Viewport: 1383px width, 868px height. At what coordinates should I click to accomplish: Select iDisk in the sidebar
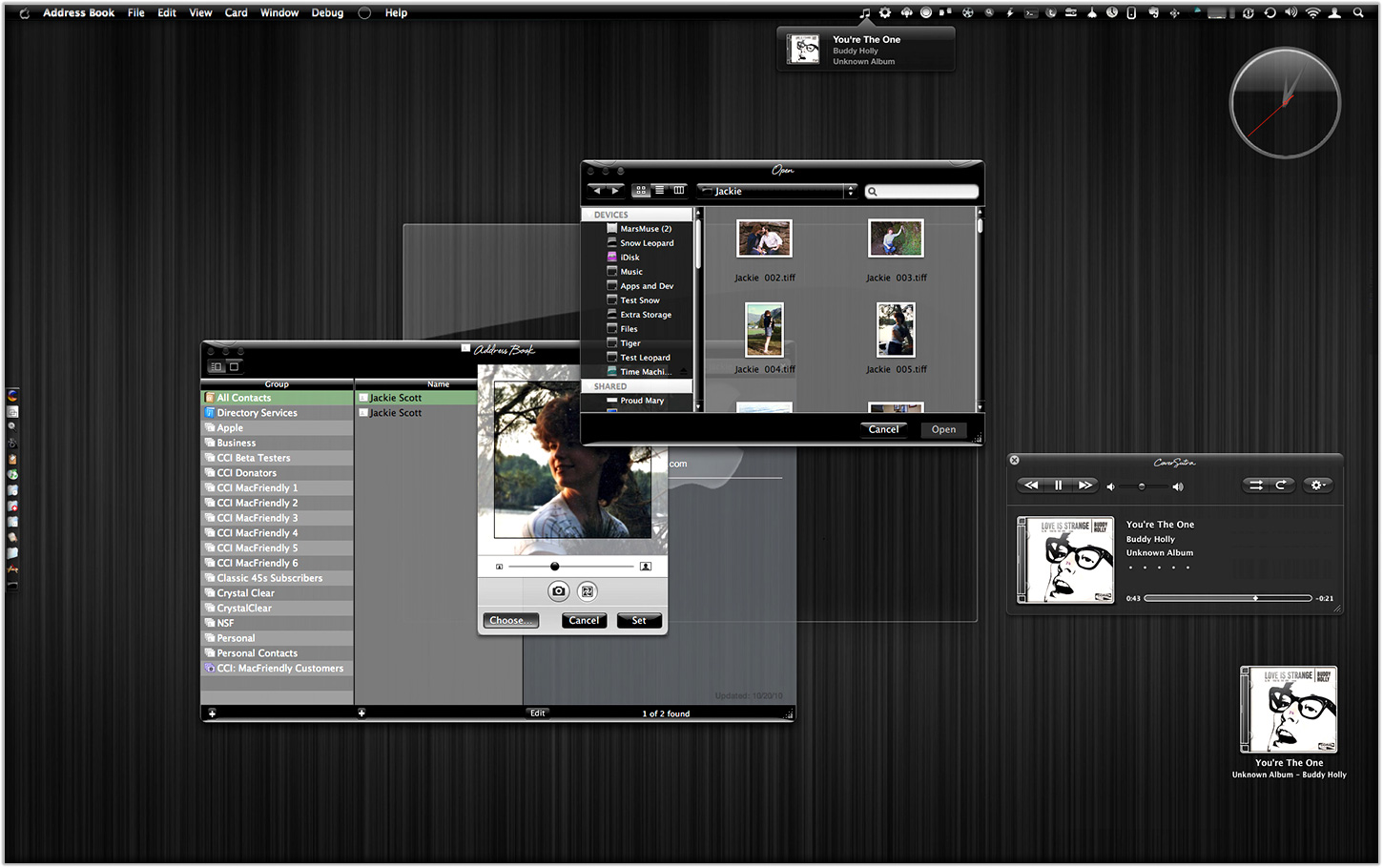(637, 258)
